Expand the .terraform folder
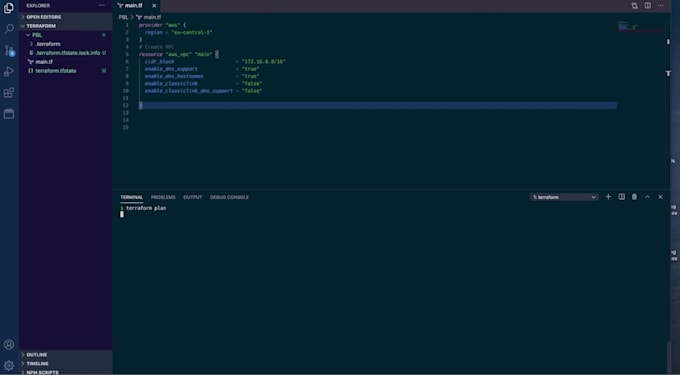This screenshot has height=375, width=680. [x=65, y=44]
